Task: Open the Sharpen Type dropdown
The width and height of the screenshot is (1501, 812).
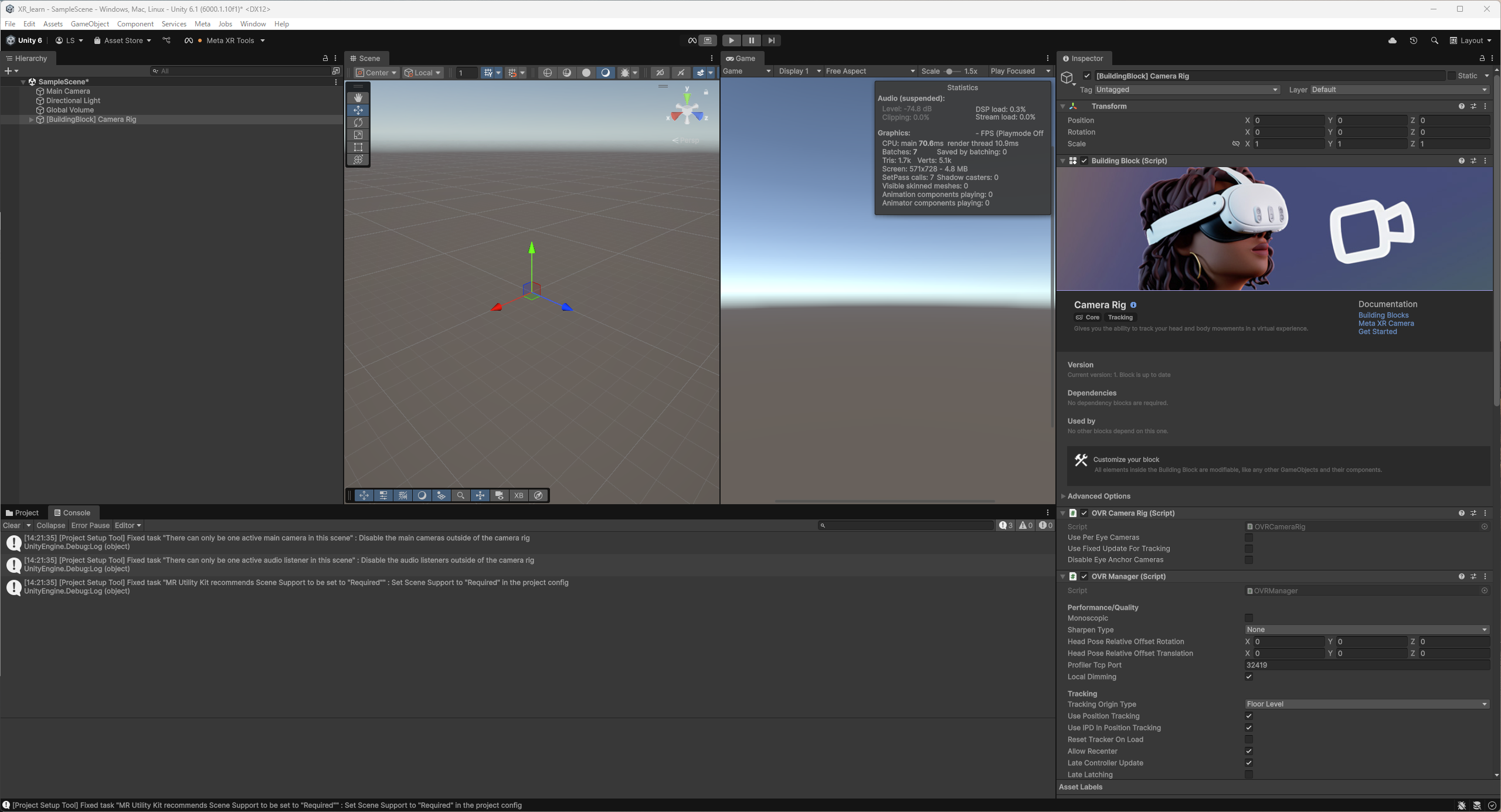Action: [x=1366, y=630]
